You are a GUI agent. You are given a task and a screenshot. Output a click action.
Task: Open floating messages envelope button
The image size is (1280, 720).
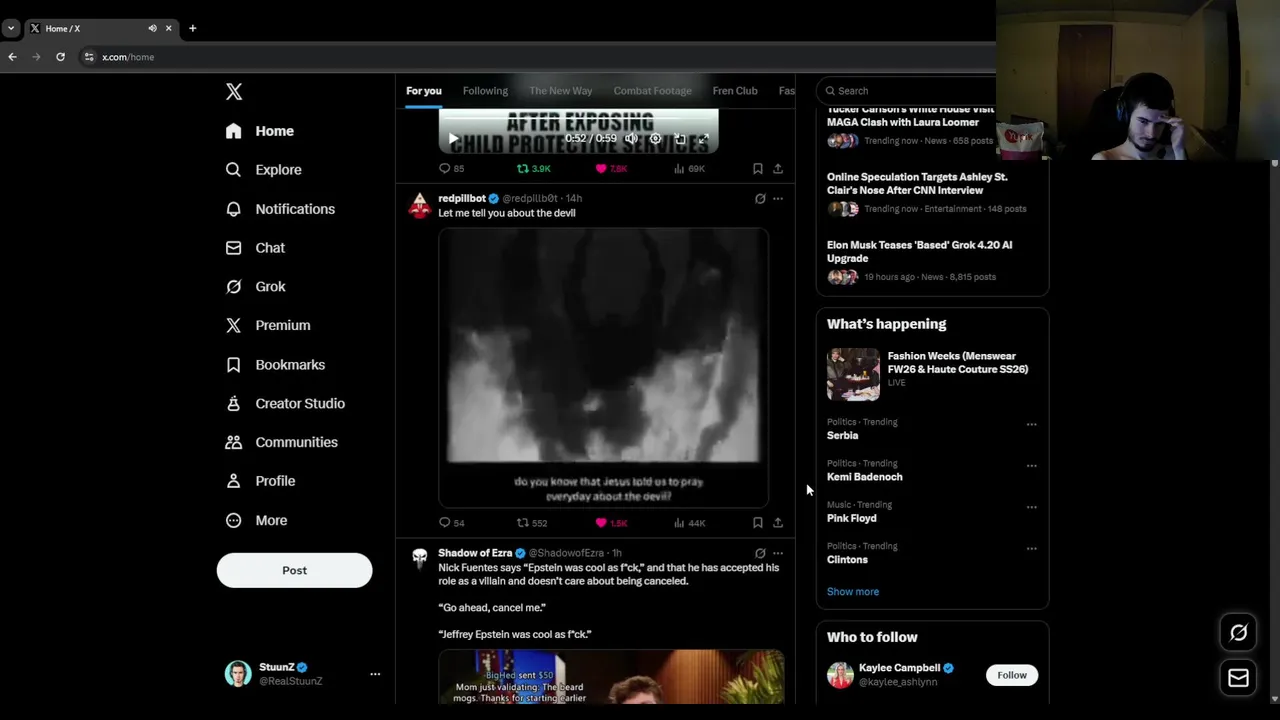(x=1238, y=678)
